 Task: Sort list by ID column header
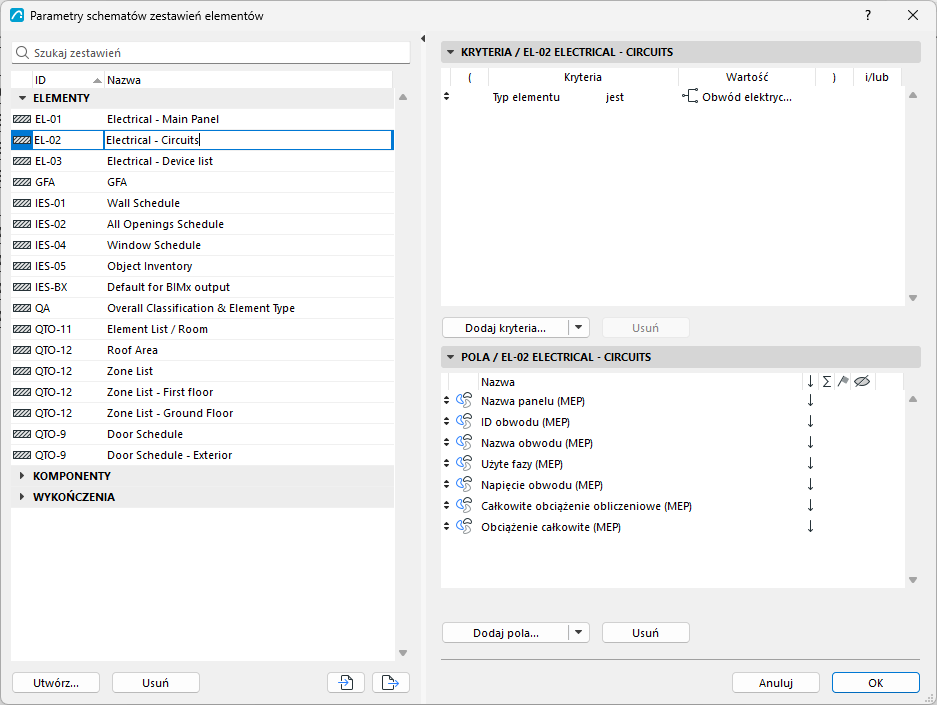[x=68, y=80]
